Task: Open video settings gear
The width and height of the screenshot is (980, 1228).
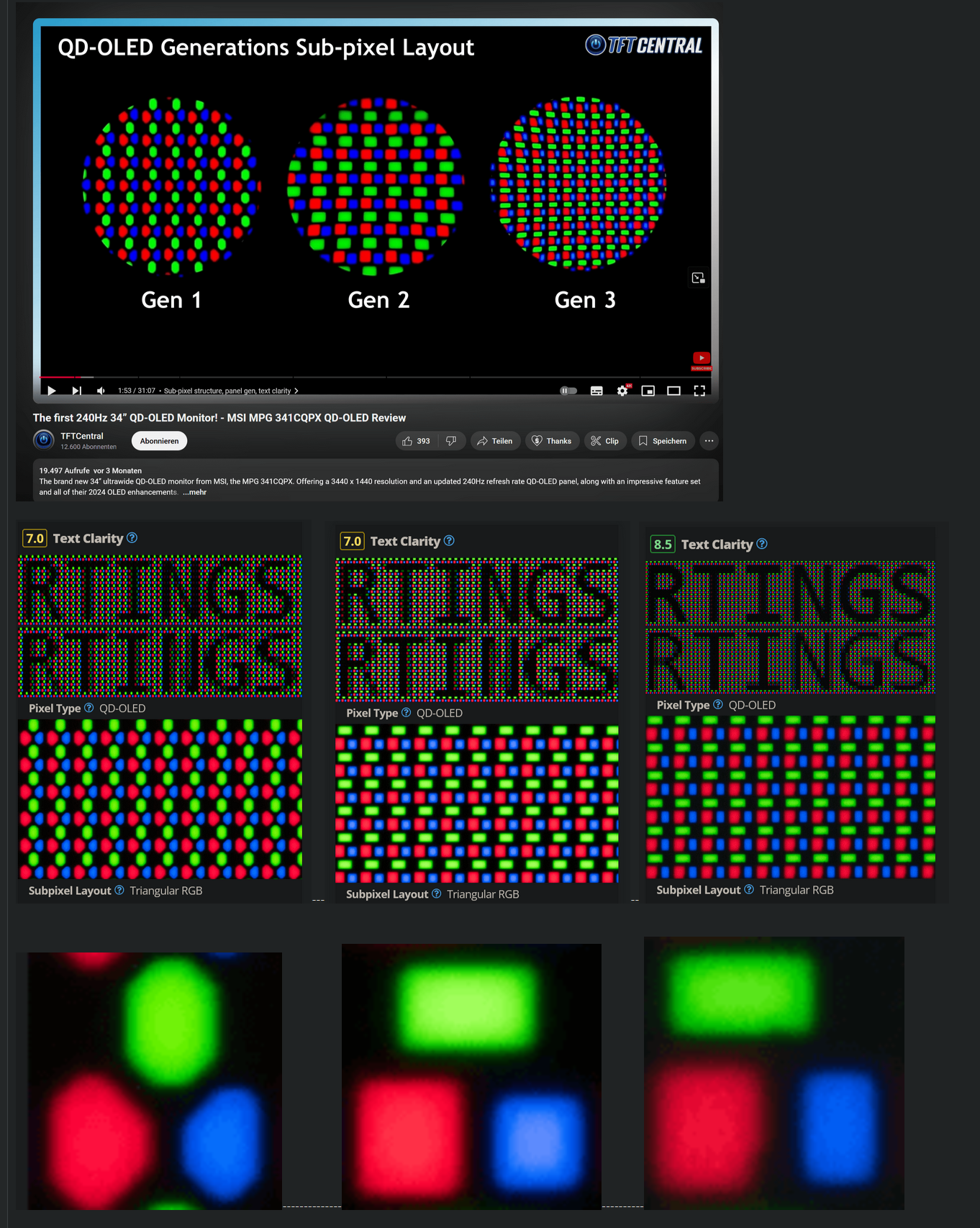Action: click(622, 391)
